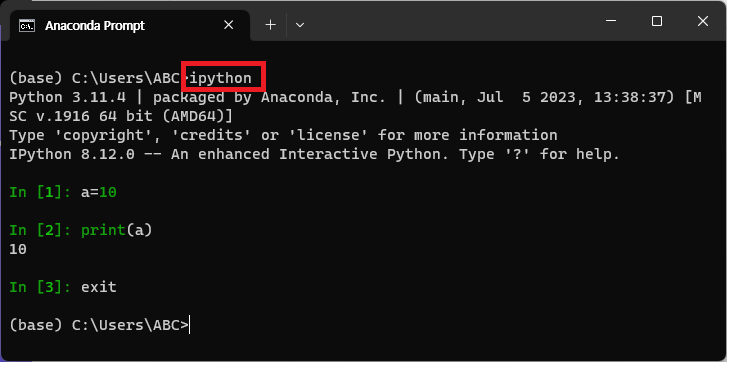
Task: Click the 'In [1]: a=10' line
Action: click(x=63, y=192)
